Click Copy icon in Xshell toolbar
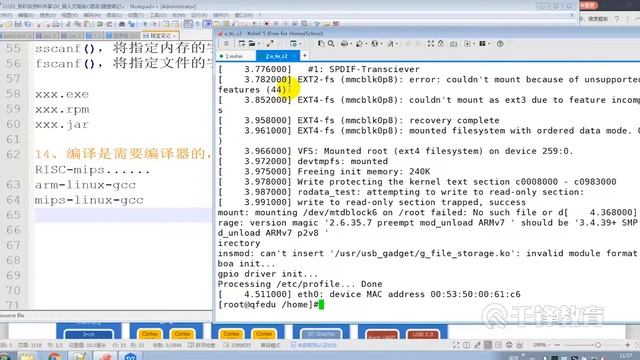Image resolution: width=640 pixels, height=360 pixels. click(321, 44)
